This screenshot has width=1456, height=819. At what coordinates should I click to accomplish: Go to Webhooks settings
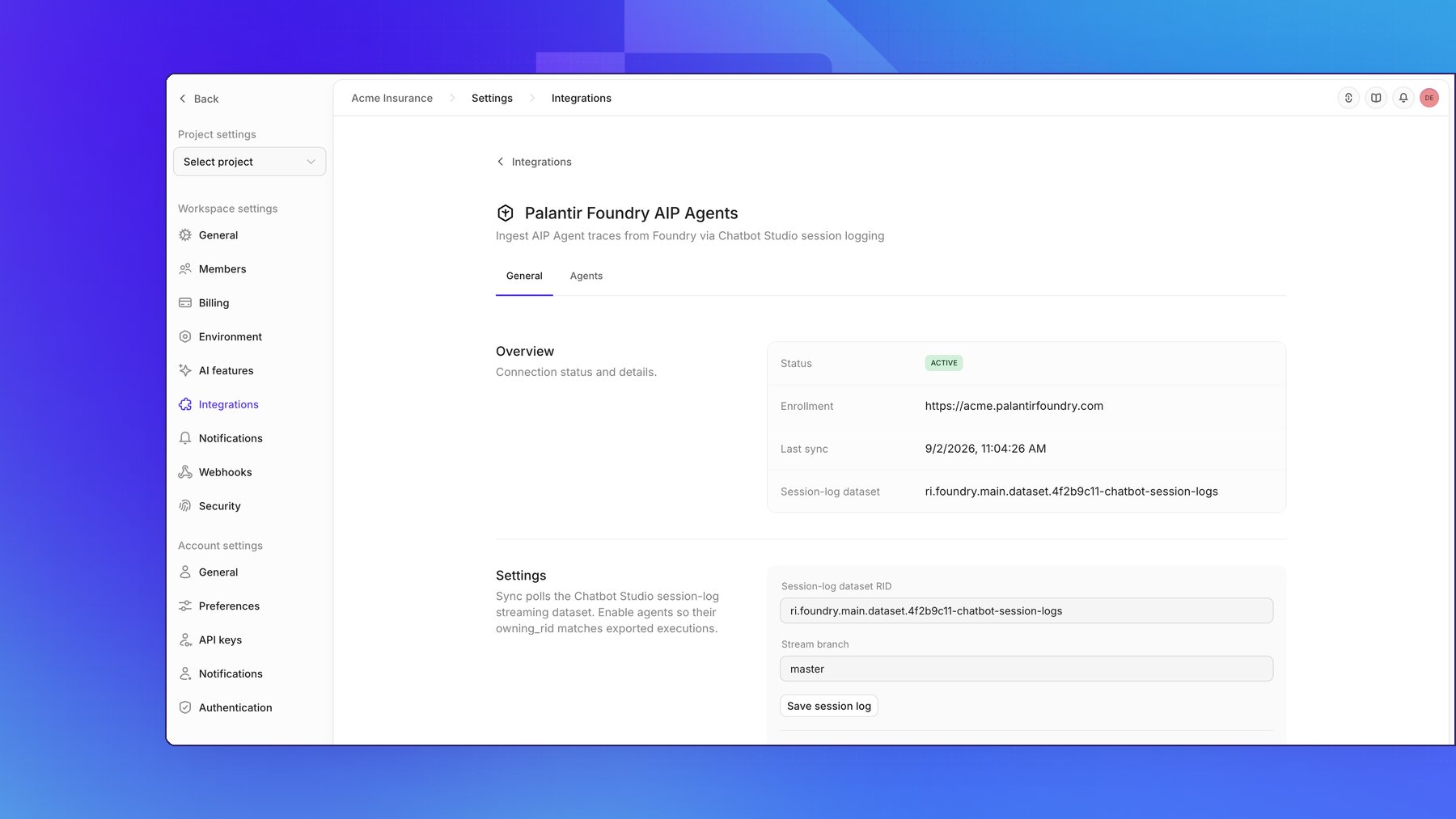(226, 473)
